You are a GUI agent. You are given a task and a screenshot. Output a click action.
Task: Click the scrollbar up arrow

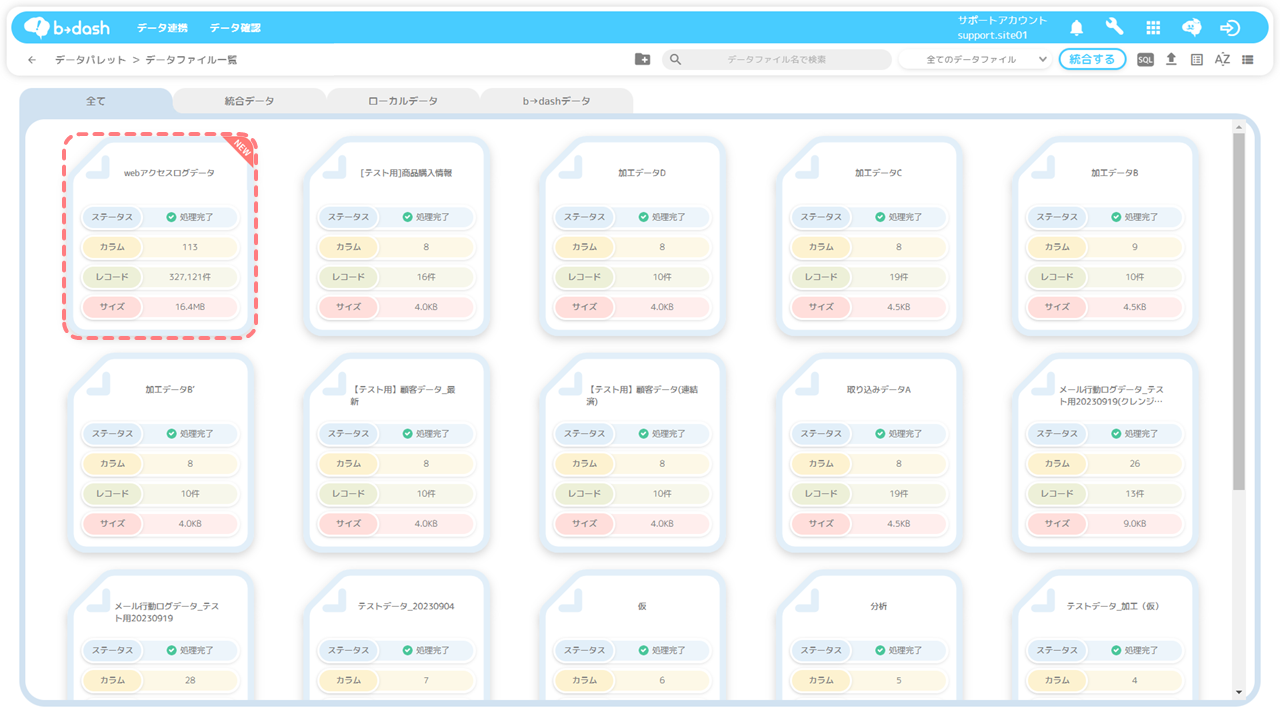(x=1239, y=127)
